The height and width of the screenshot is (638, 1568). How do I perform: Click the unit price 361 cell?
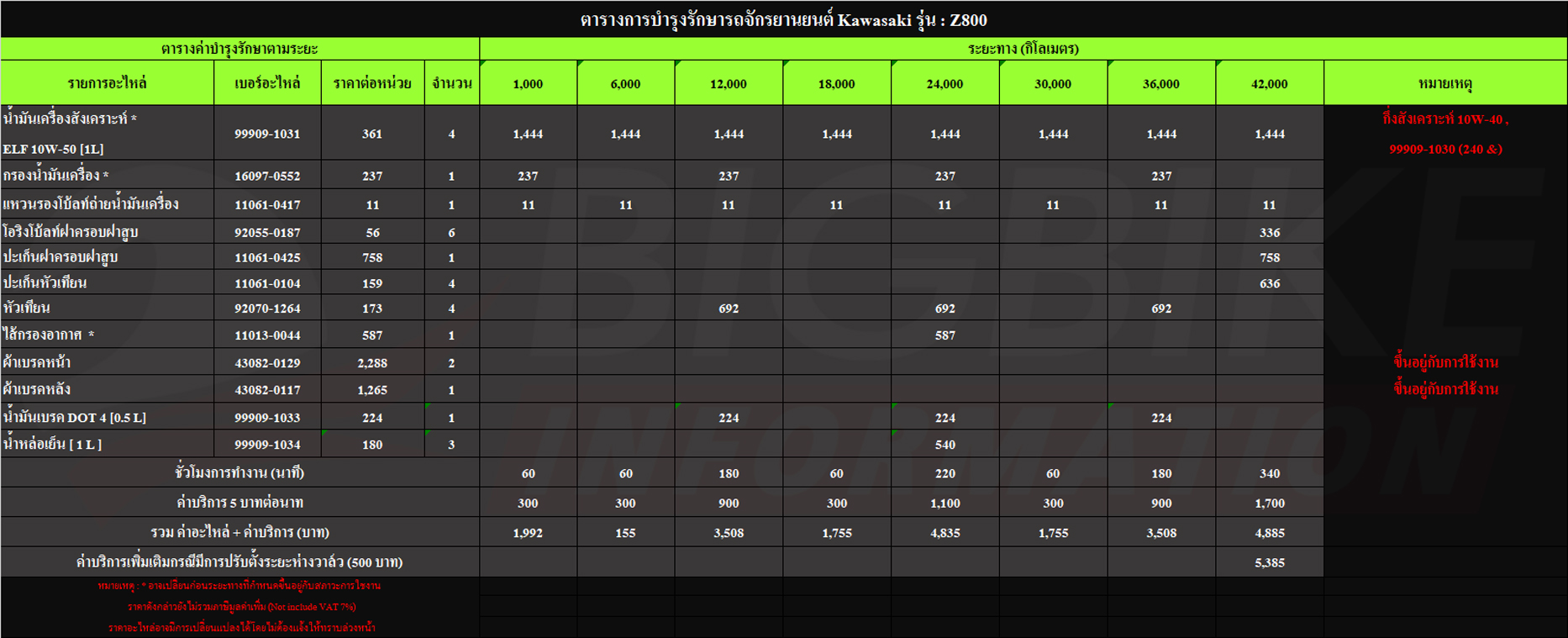point(372,133)
